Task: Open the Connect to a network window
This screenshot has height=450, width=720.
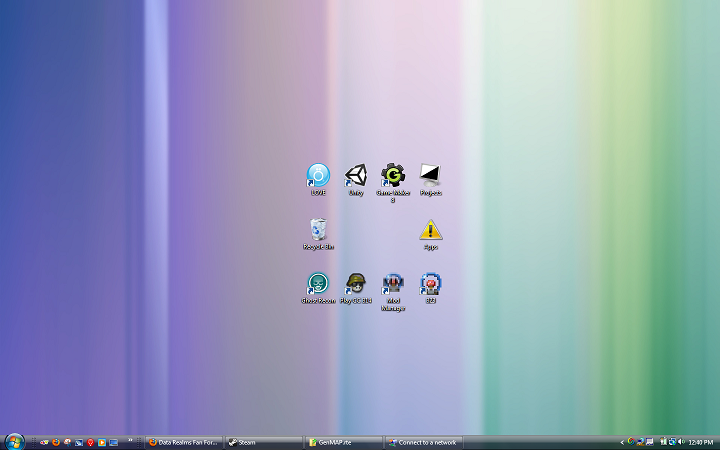Action: pyautogui.click(x=423, y=442)
